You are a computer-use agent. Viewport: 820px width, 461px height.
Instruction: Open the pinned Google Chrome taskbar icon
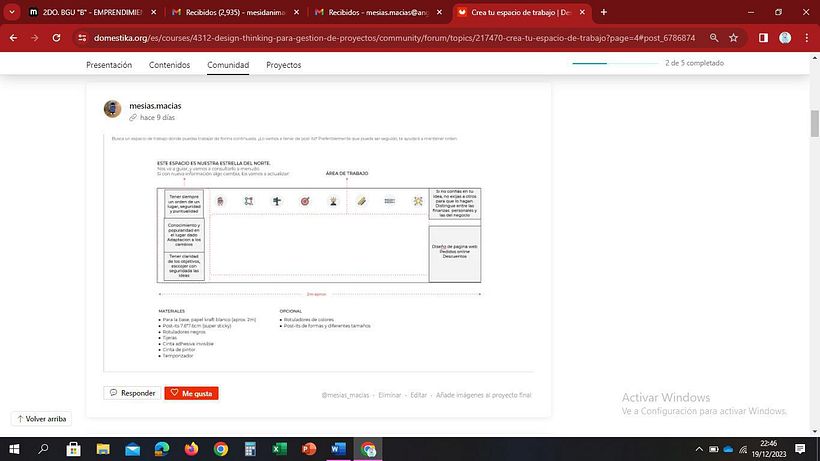221,449
